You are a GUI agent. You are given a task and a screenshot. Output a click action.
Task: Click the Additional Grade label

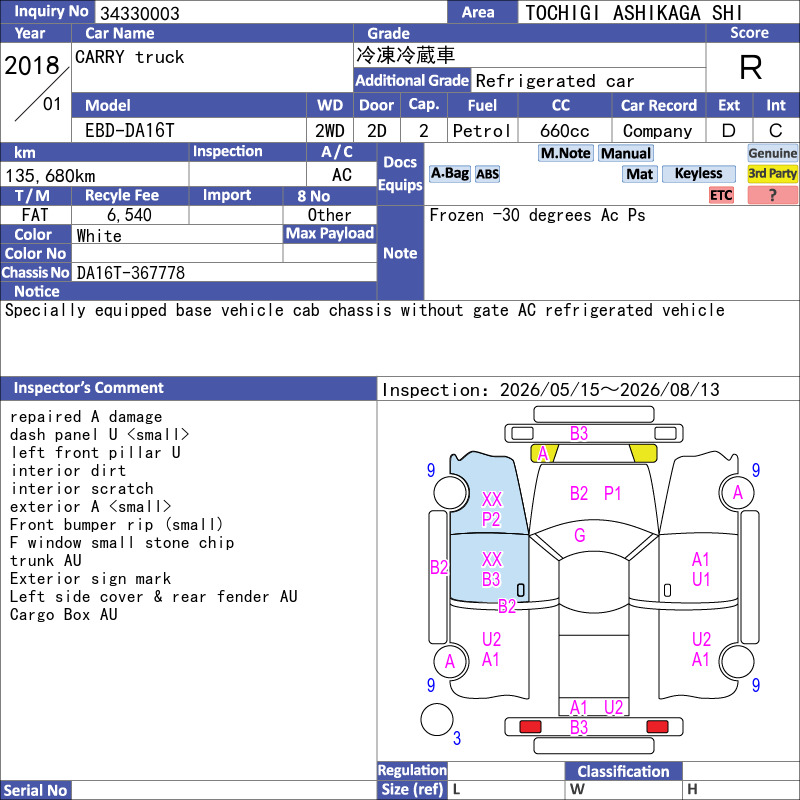412,81
